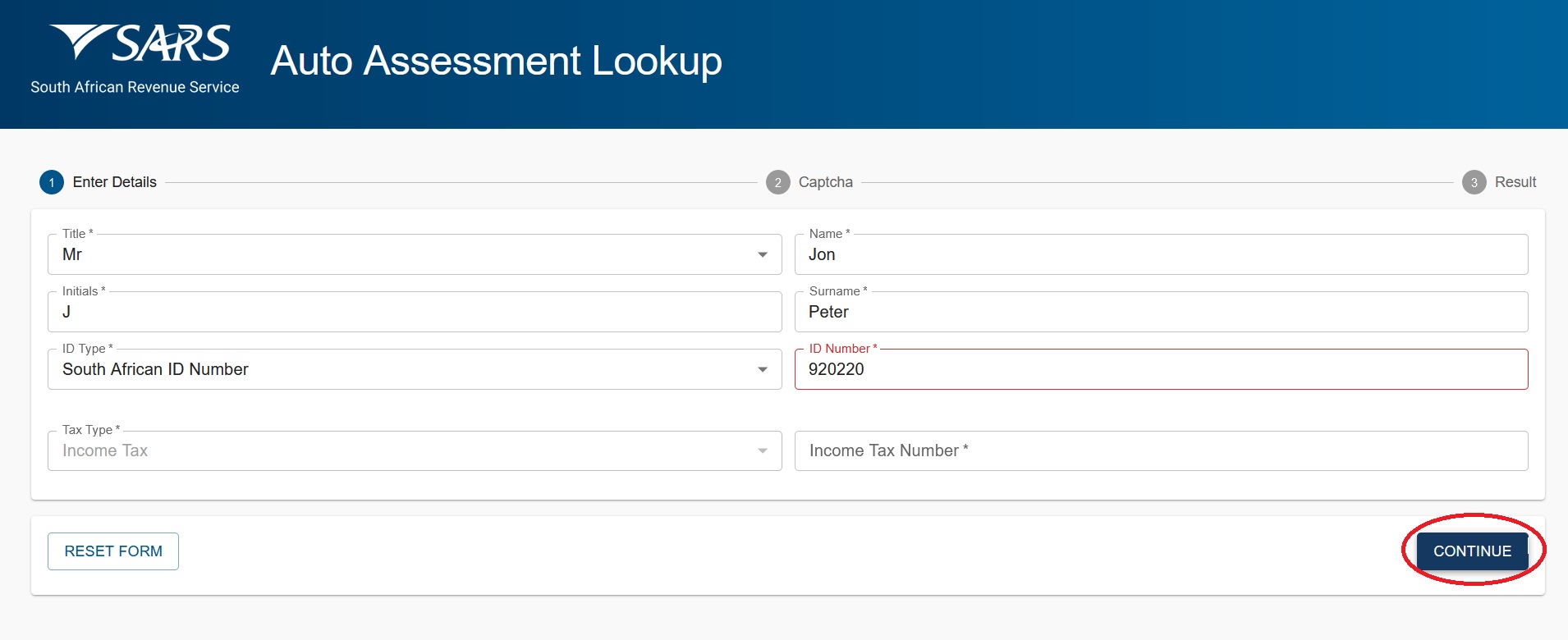Click the Surname field containing Peter
The height and width of the screenshot is (640, 1568).
pos(1161,313)
